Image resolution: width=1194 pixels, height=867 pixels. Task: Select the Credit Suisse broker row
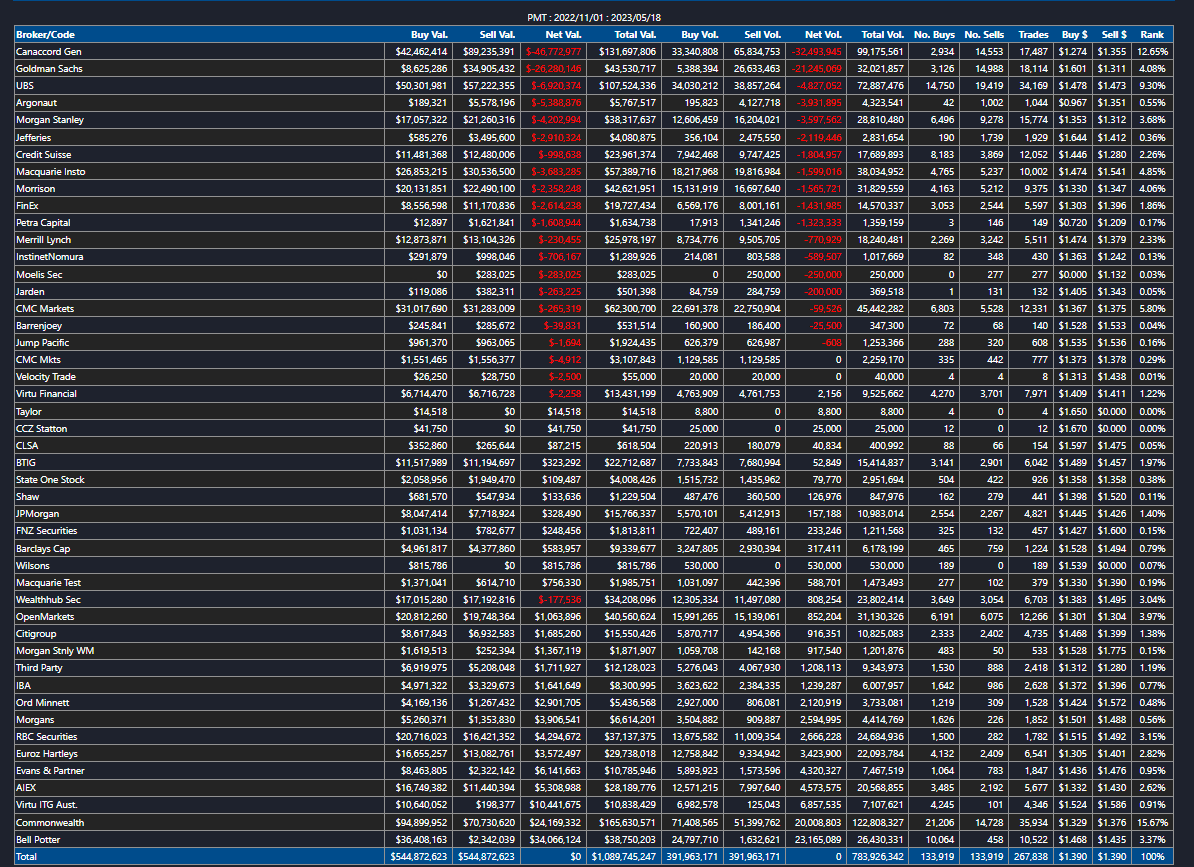tap(594, 155)
